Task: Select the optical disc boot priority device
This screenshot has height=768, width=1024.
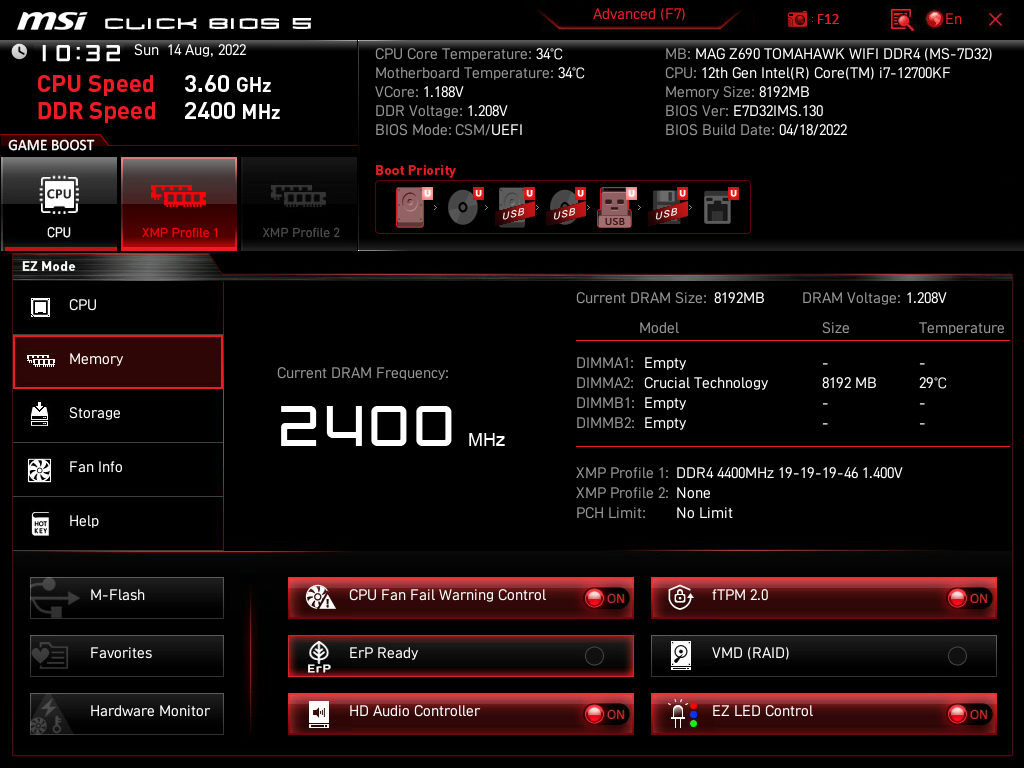Action: coord(464,207)
